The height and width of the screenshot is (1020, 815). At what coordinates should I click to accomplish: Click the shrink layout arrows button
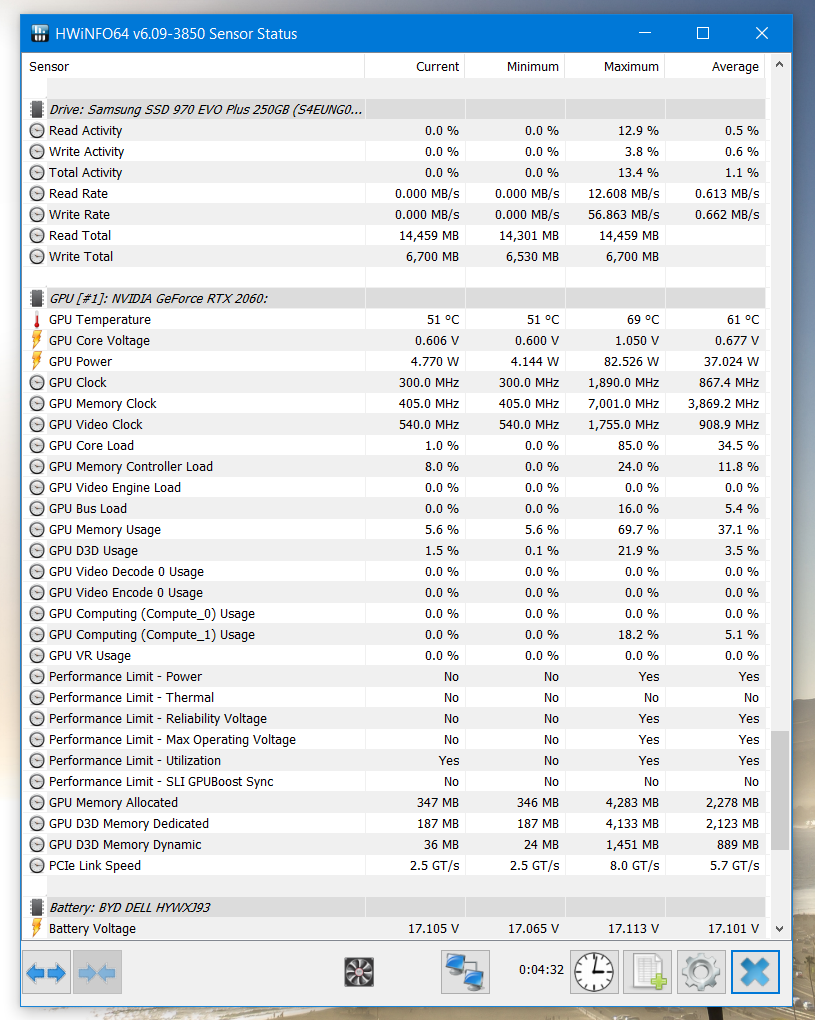[97, 972]
